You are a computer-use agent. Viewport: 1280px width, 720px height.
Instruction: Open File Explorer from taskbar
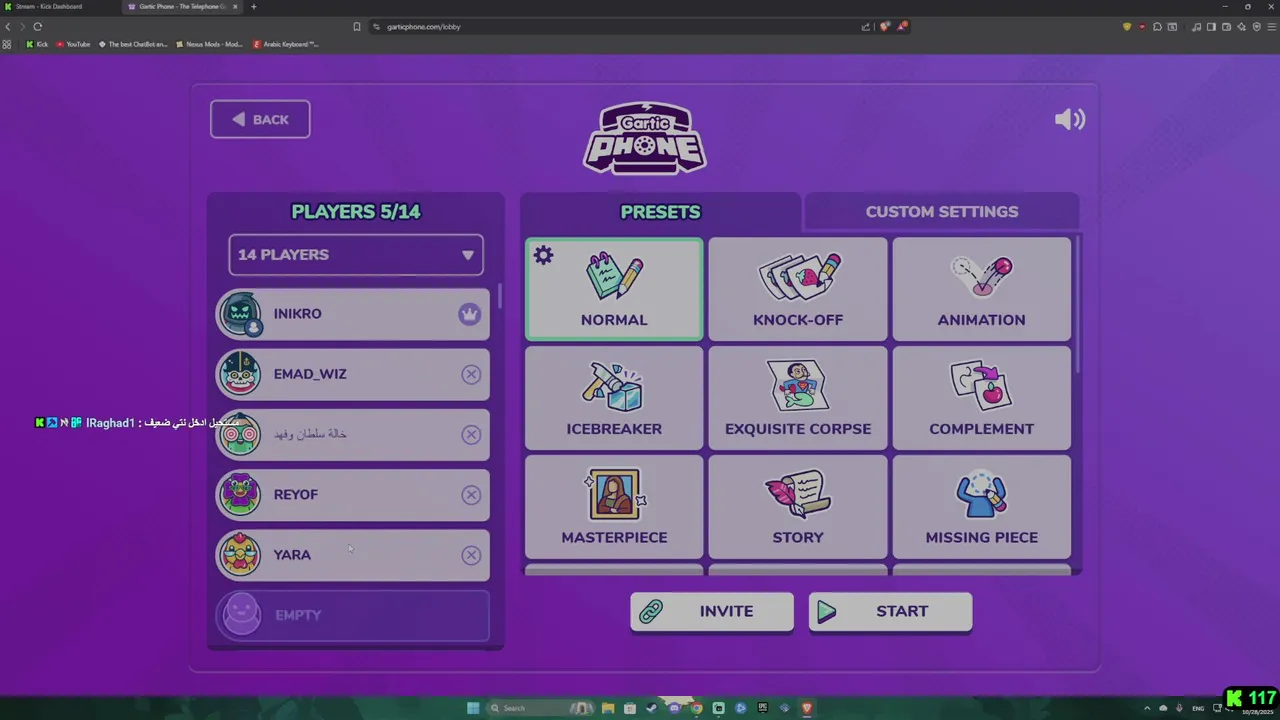(x=608, y=708)
